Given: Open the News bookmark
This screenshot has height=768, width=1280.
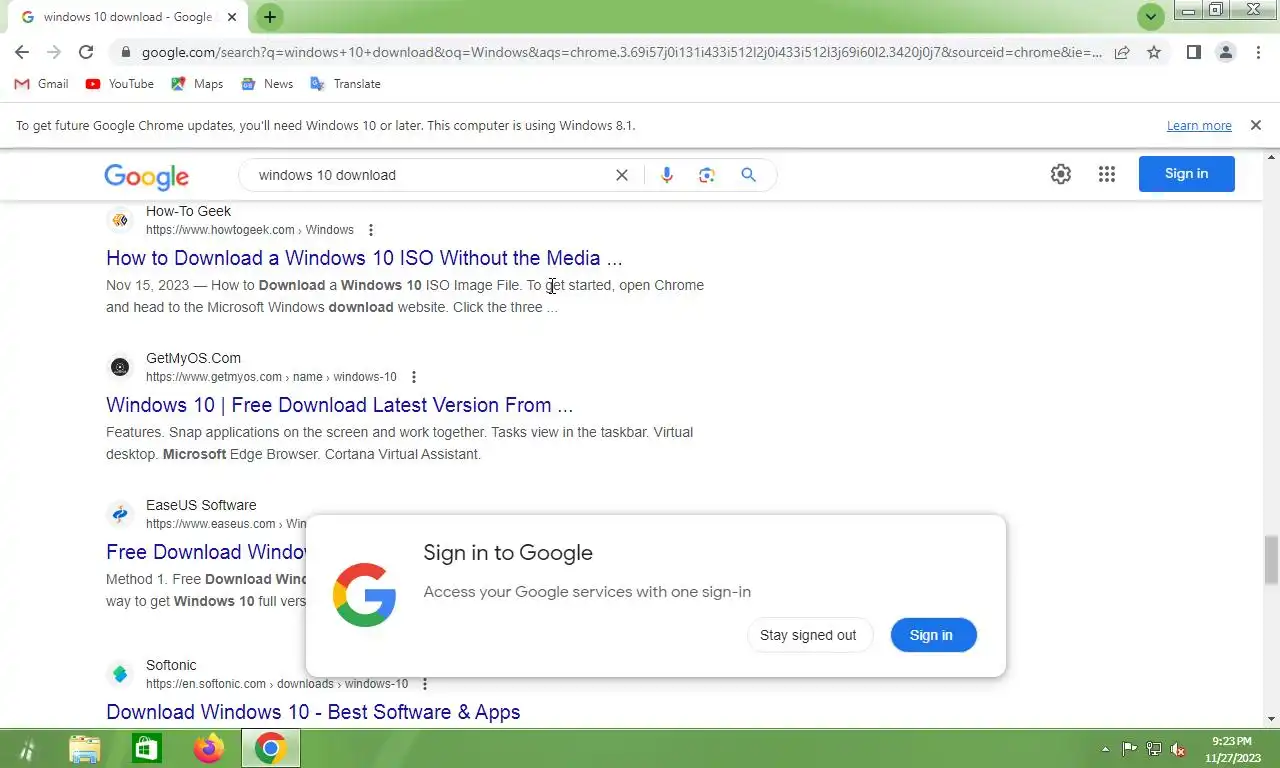Looking at the screenshot, I should point(267,84).
